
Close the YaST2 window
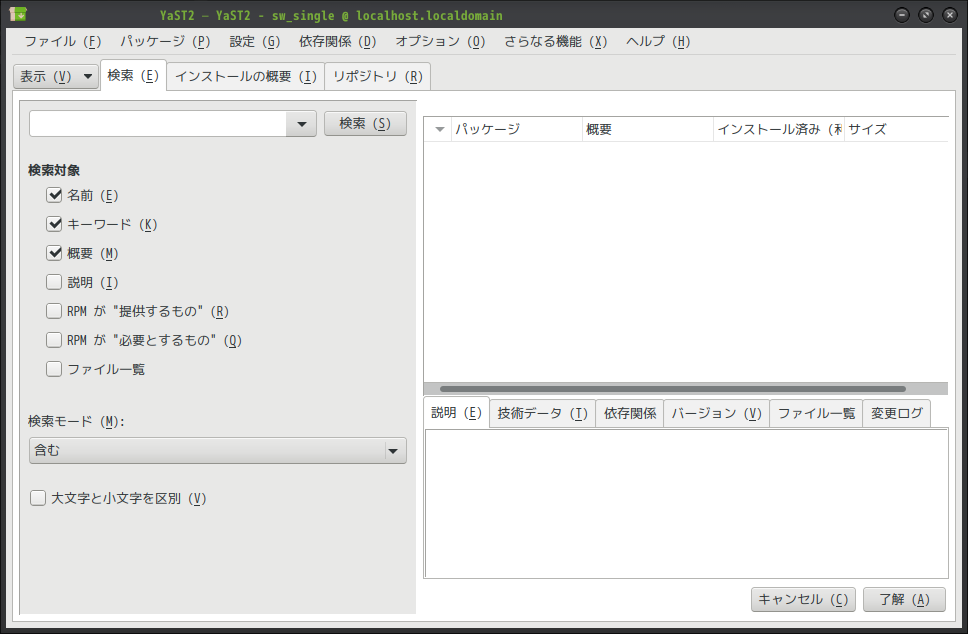(950, 15)
